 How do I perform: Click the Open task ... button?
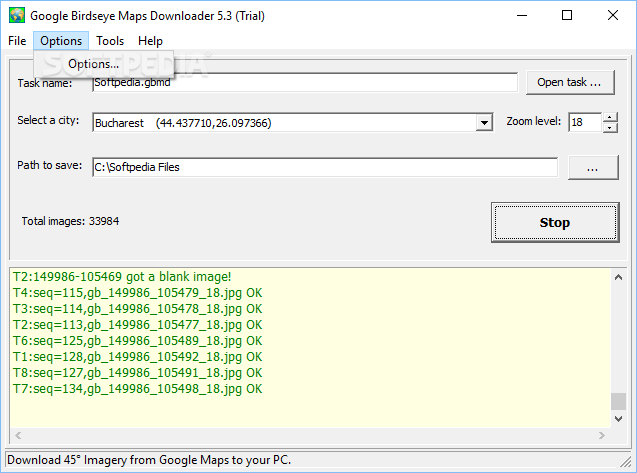(x=570, y=82)
